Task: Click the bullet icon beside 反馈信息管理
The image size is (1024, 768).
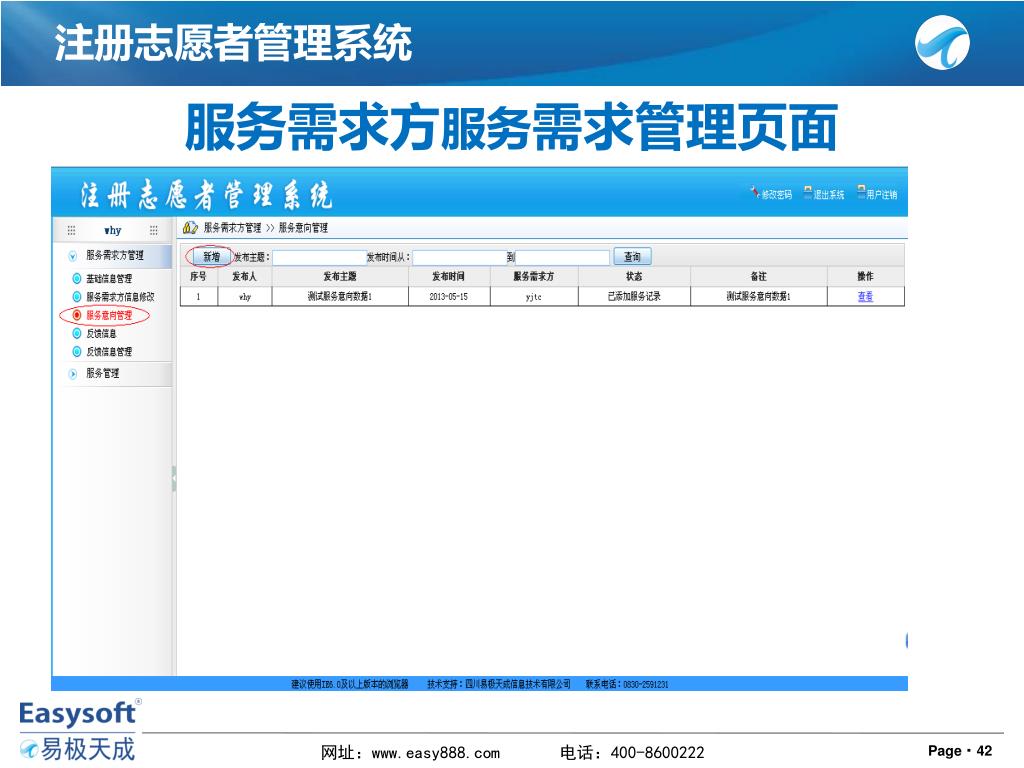Action: (77, 351)
